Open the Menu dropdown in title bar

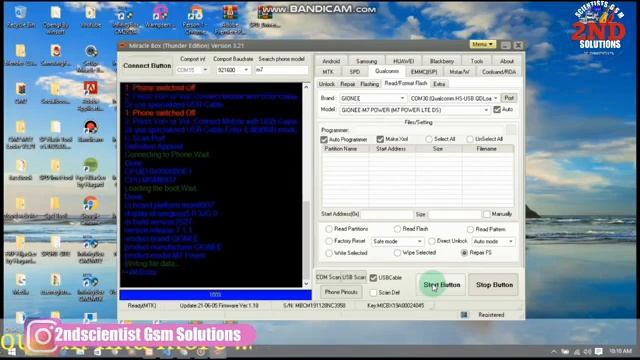(483, 44)
